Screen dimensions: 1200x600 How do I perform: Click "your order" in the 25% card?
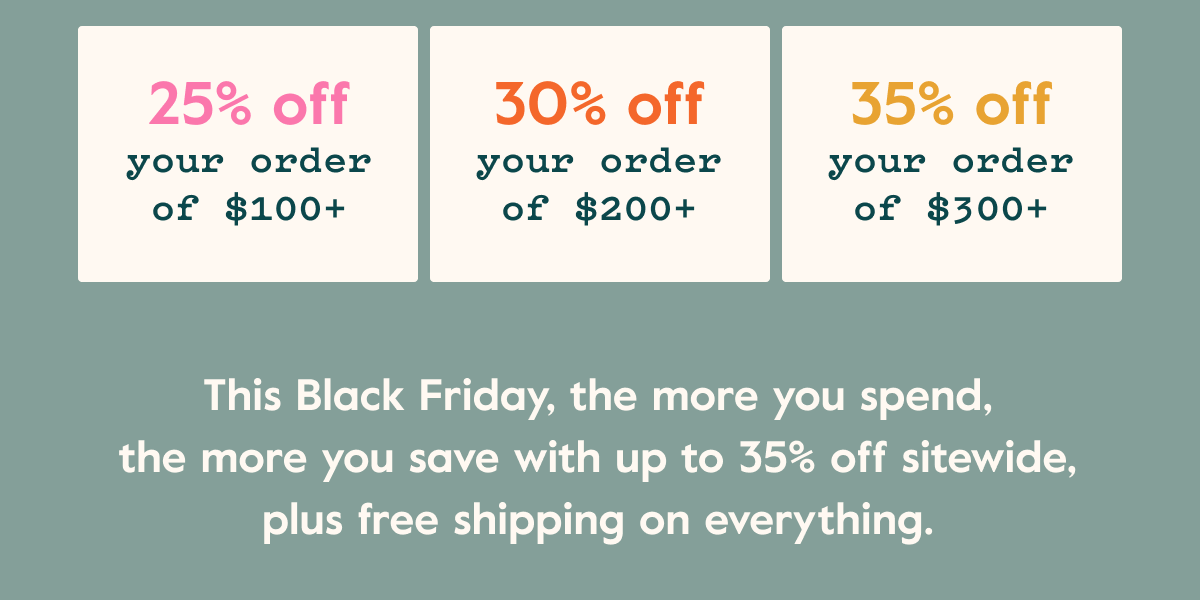(x=248, y=163)
